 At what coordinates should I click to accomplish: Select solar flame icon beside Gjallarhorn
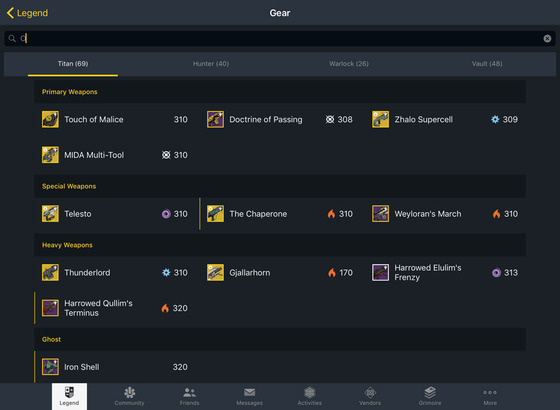point(332,272)
